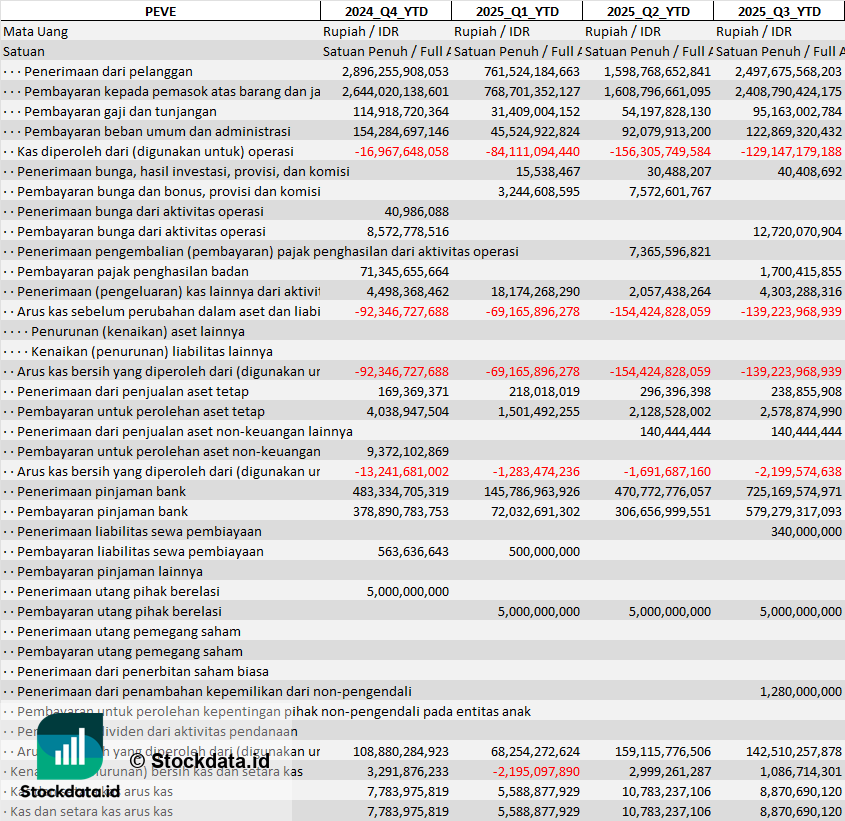This screenshot has height=821, width=845.
Task: Select Pembayaran bunga dari aktivitas operasi label
Action: point(141,231)
